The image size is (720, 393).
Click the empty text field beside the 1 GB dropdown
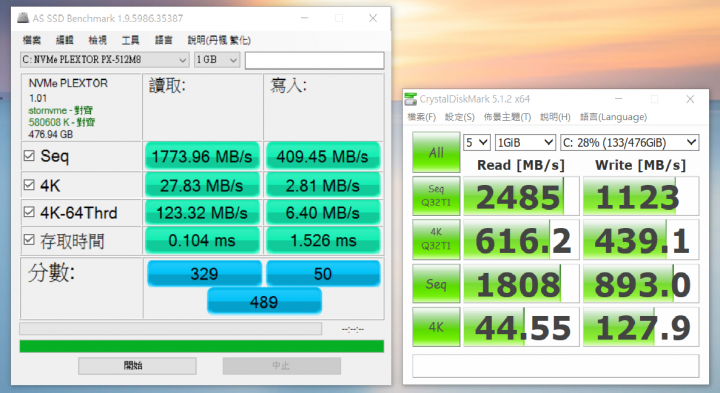pyautogui.click(x=315, y=60)
